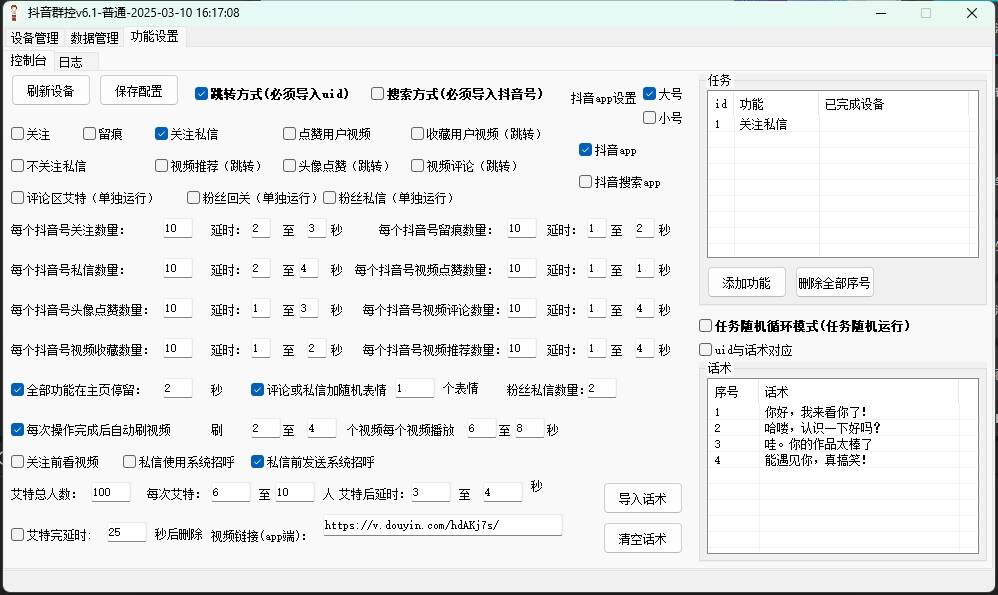Enable the 私信使用系统招呼 checkbox

point(130,462)
